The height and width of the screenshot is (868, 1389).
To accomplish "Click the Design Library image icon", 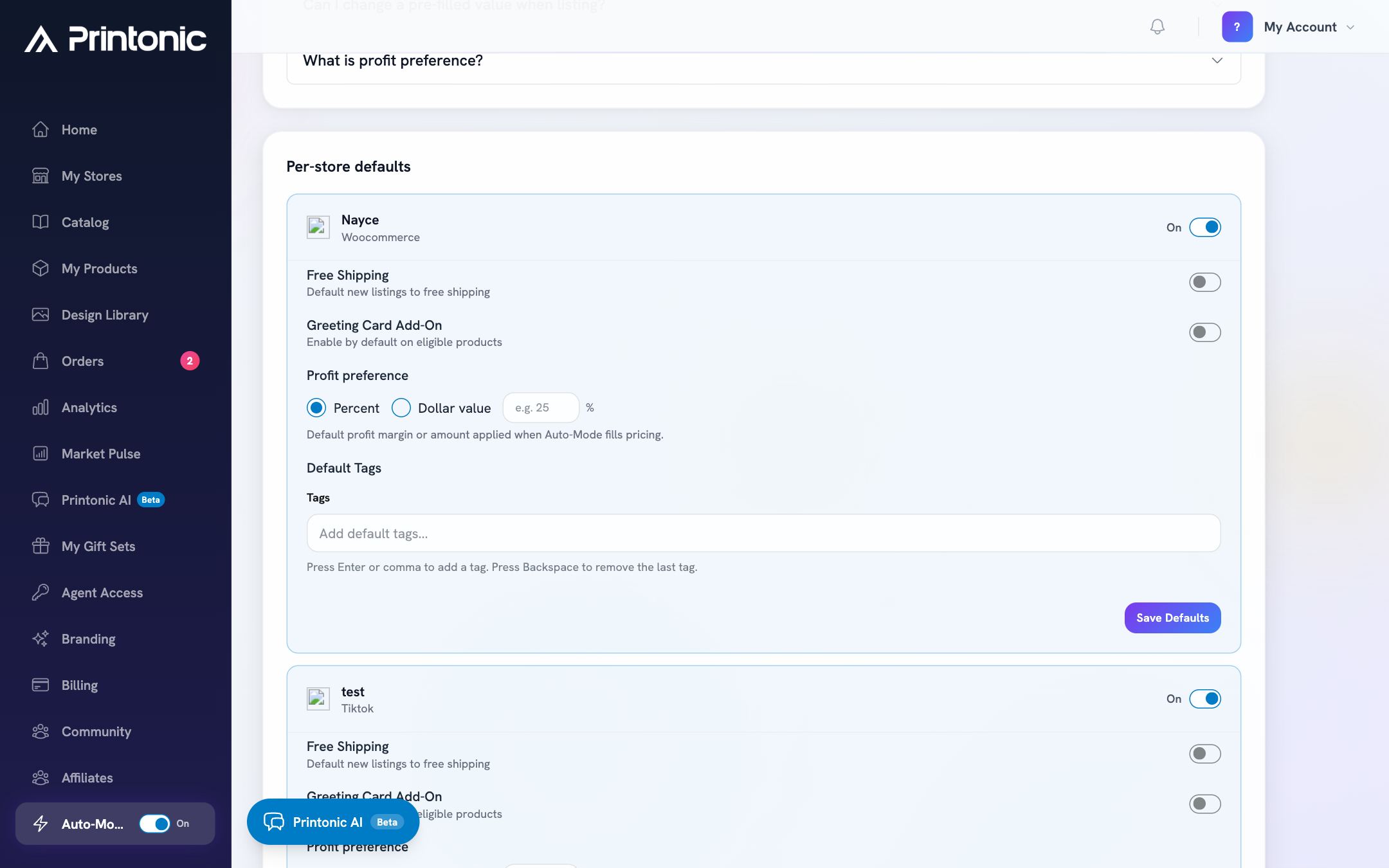I will pyautogui.click(x=41, y=314).
